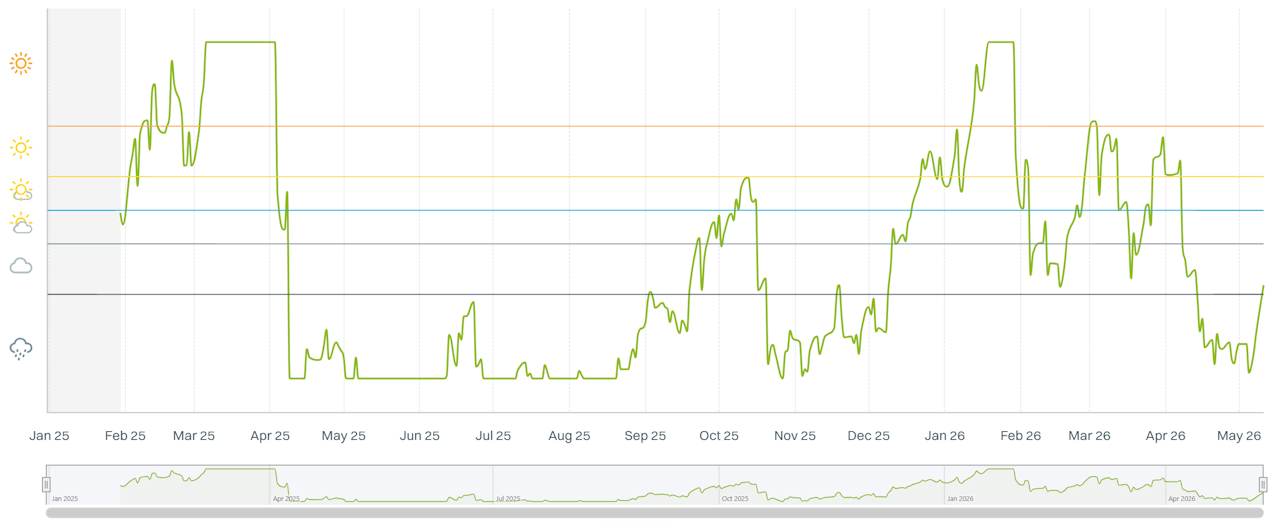Click the Apr 25 axis label
This screenshot has height=527, width=1280.
(270, 436)
